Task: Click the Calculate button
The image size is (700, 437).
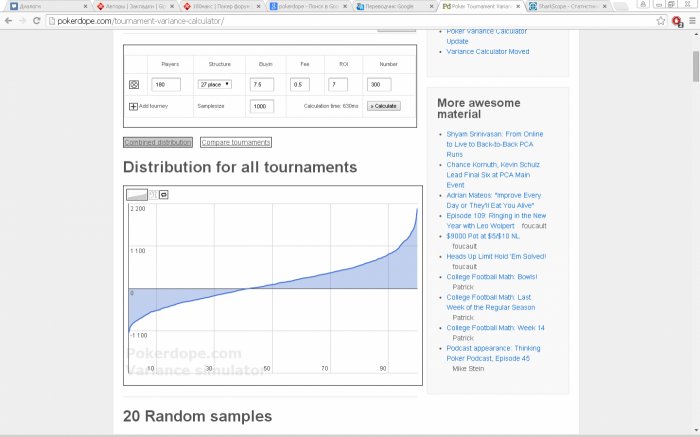Action: click(384, 106)
